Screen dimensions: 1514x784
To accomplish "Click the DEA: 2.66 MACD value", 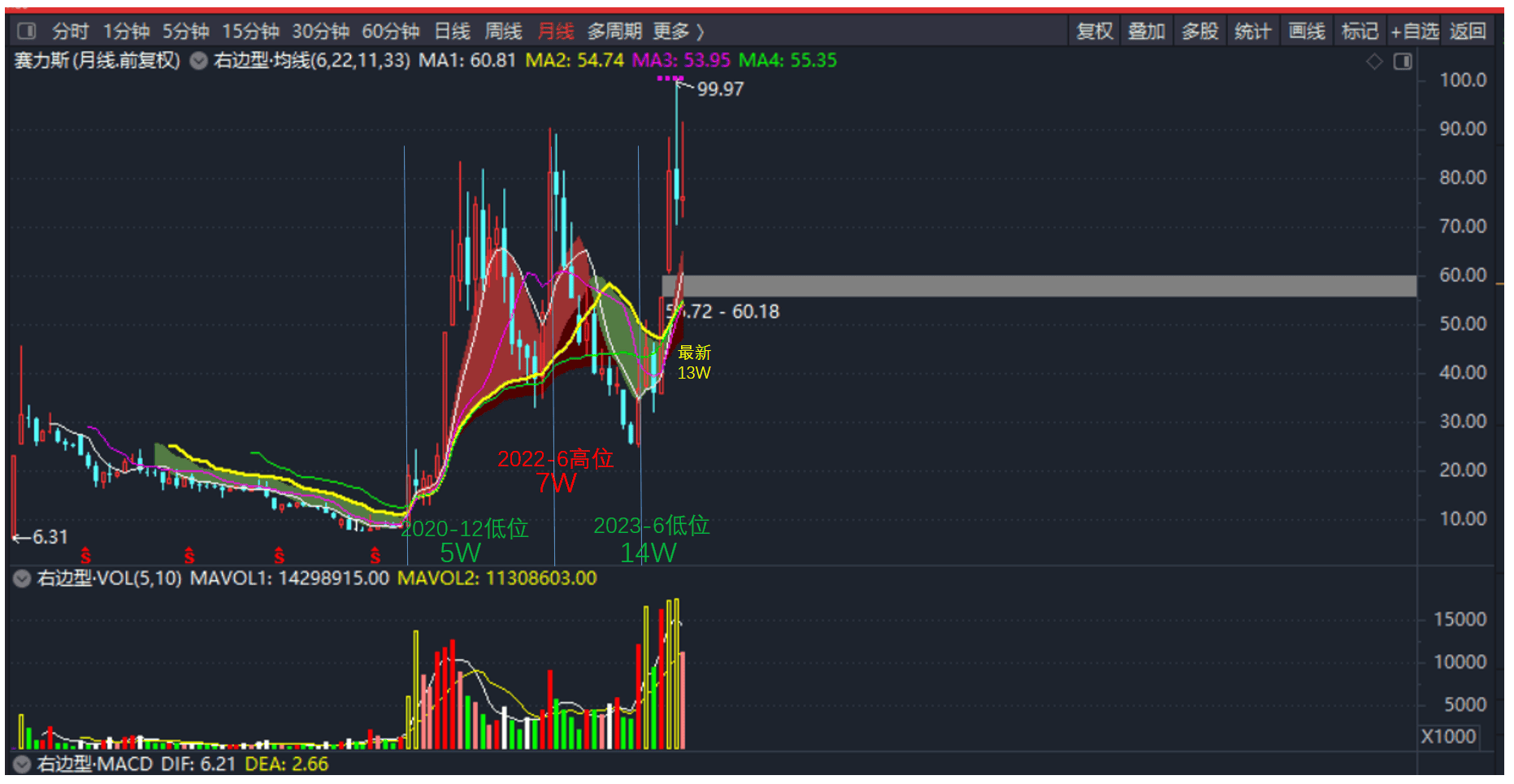I will (x=287, y=765).
